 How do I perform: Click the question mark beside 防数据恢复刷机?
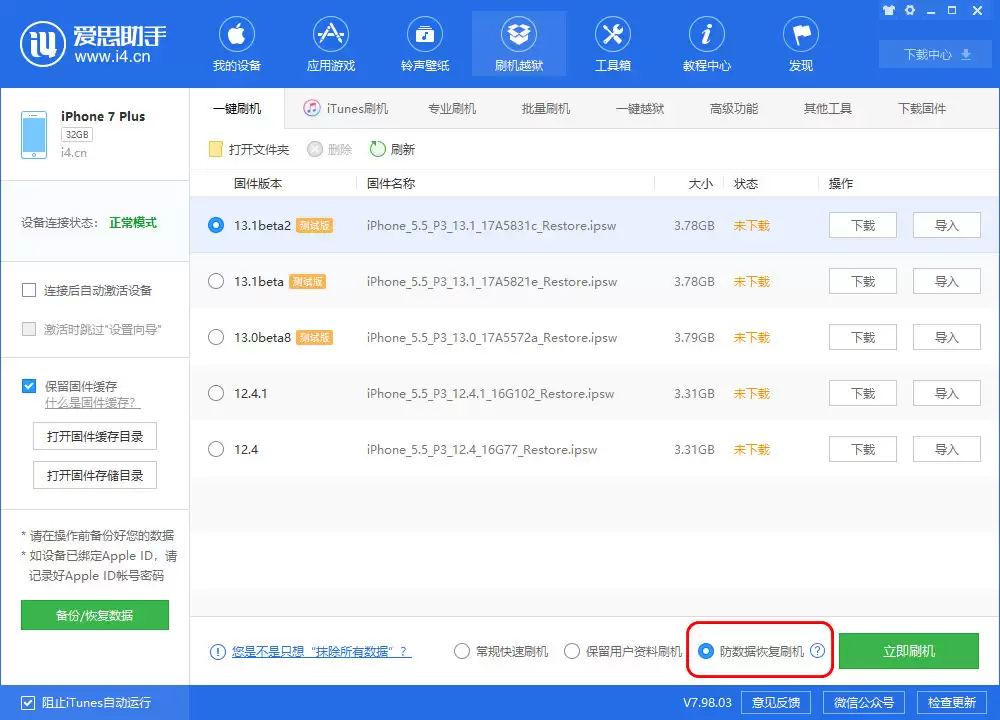coord(818,650)
